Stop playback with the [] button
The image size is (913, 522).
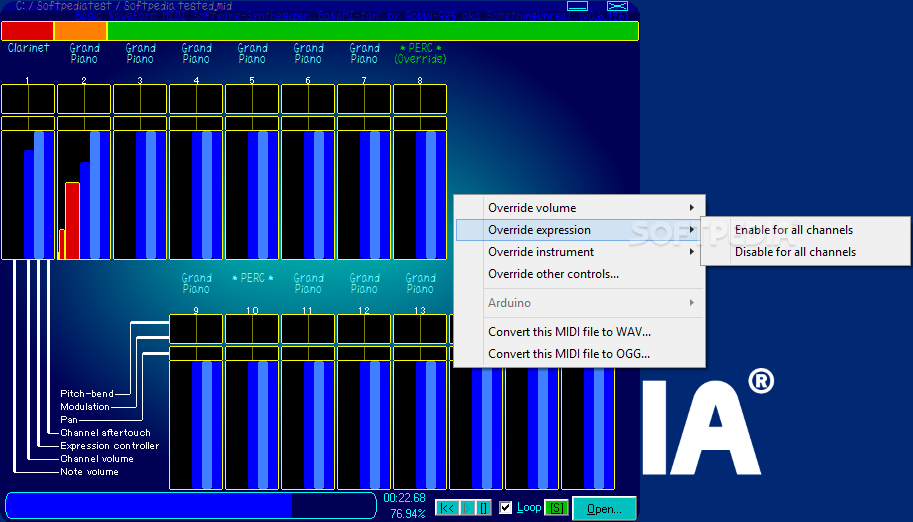pyautogui.click(x=484, y=507)
